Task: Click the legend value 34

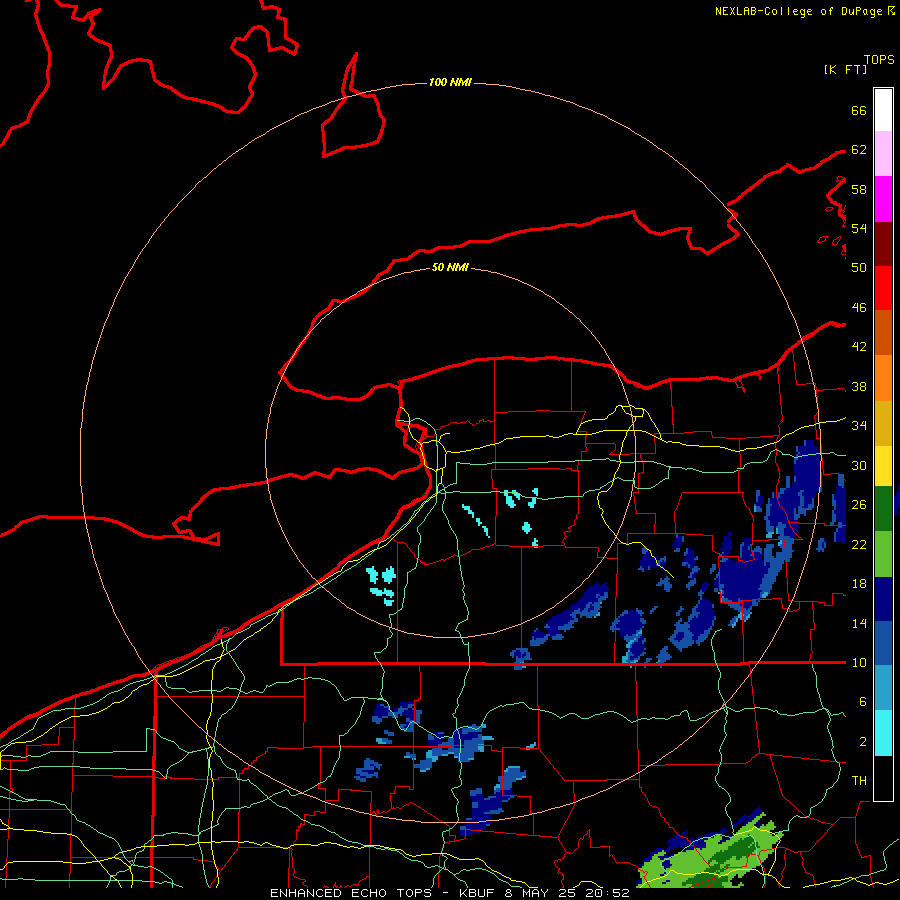Action: pyautogui.click(x=859, y=426)
